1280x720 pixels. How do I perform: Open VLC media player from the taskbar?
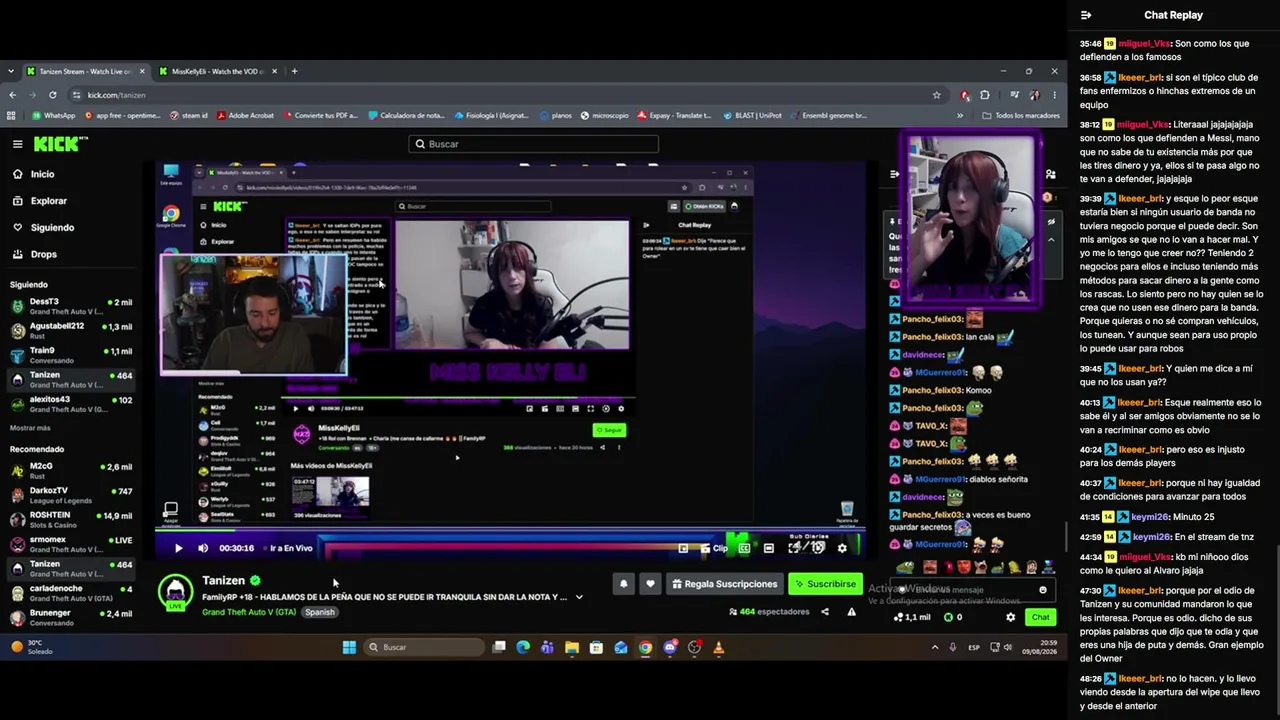[x=718, y=647]
